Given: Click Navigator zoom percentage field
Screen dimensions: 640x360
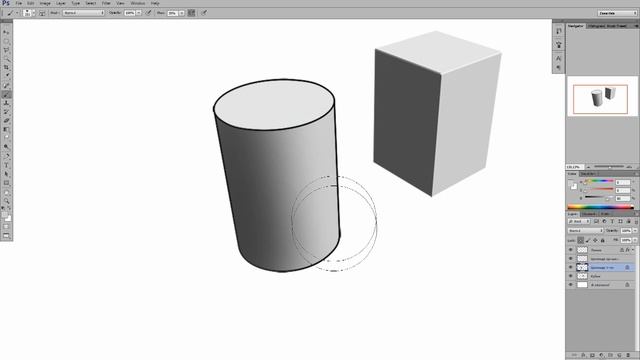Looking at the screenshot, I should [x=574, y=167].
